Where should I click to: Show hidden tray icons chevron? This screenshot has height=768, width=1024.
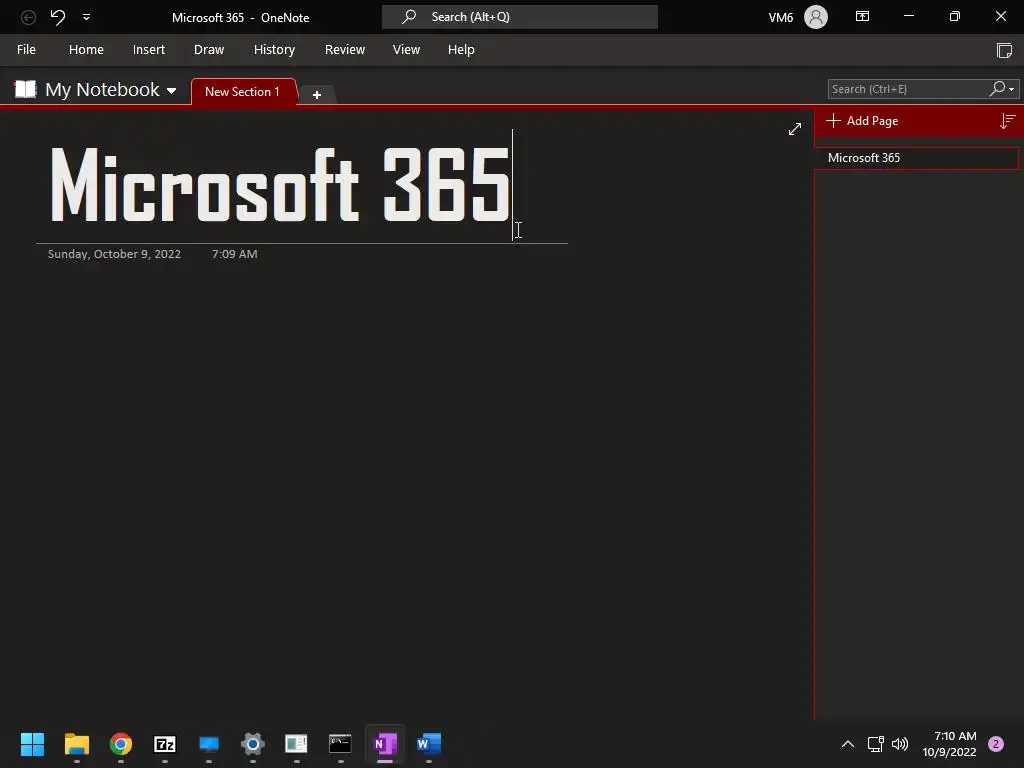click(848, 744)
